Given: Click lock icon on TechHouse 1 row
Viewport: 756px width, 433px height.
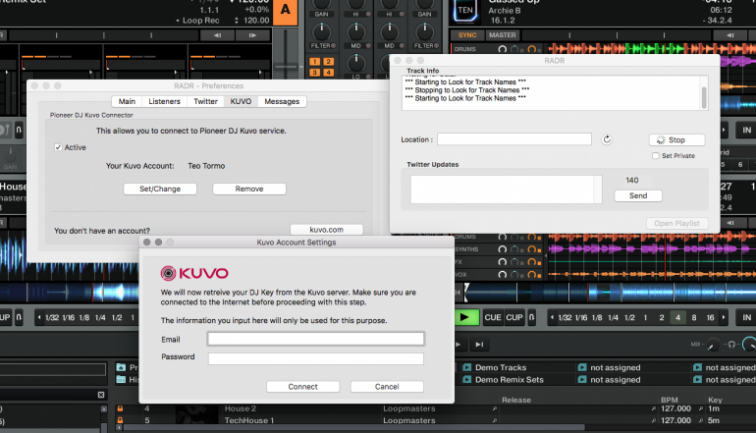Looking at the screenshot, I should (x=120, y=420).
